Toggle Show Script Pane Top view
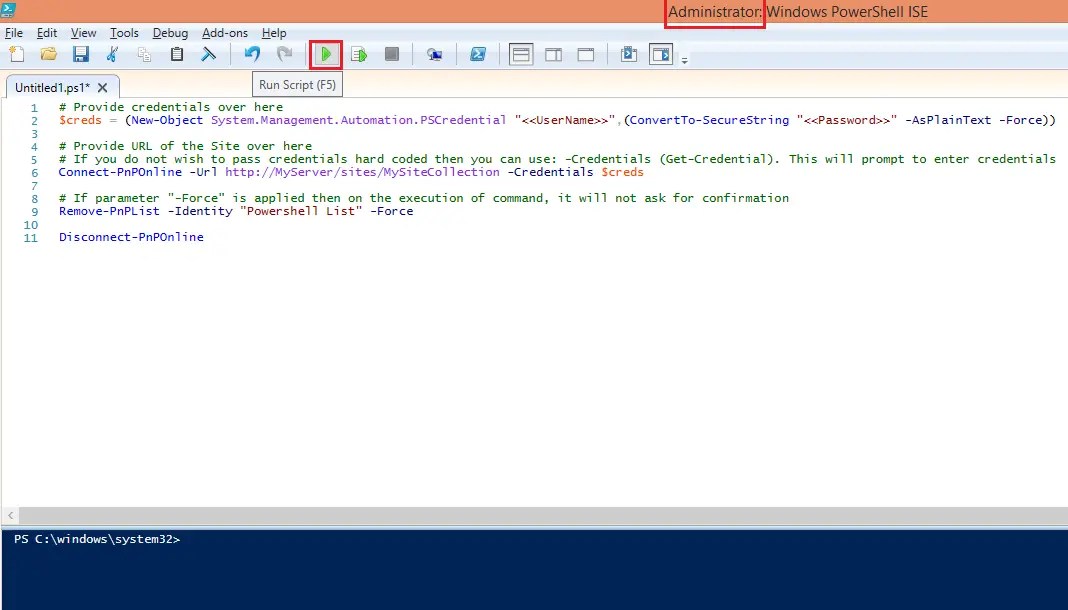 click(x=520, y=54)
